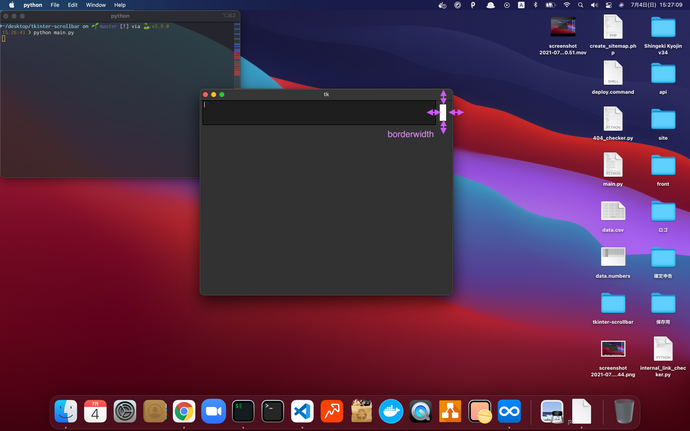Open the iTerm icon in the Dock
This screenshot has width=690, height=431.
coord(243,411)
